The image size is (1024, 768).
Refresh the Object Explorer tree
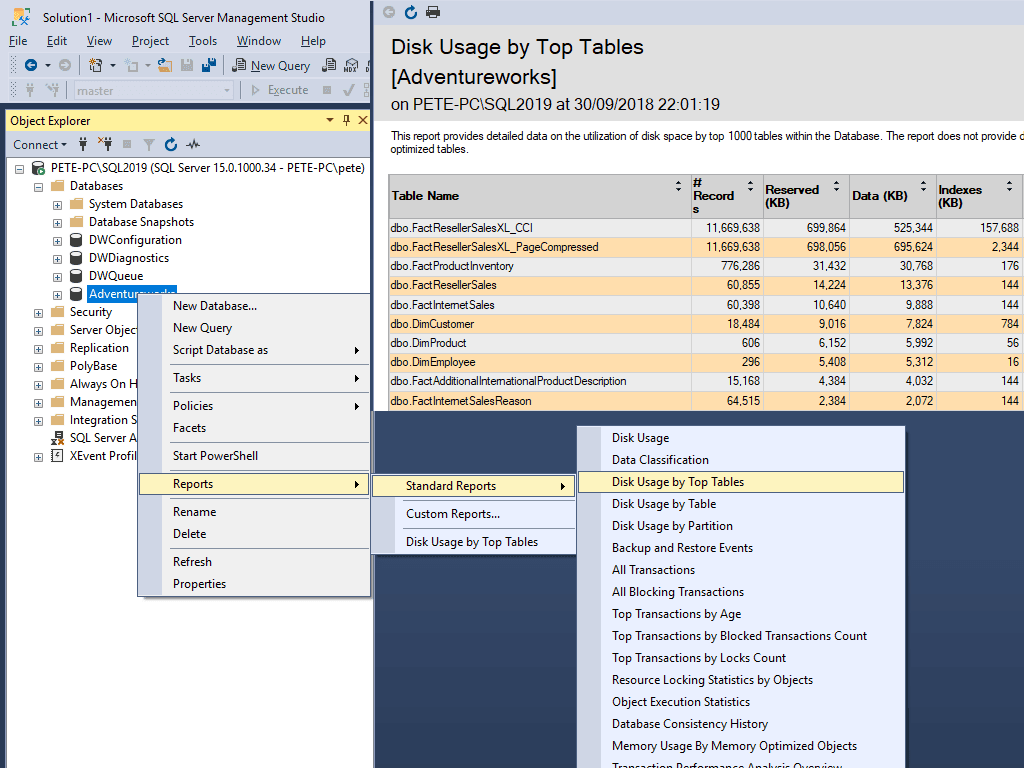[x=171, y=144]
